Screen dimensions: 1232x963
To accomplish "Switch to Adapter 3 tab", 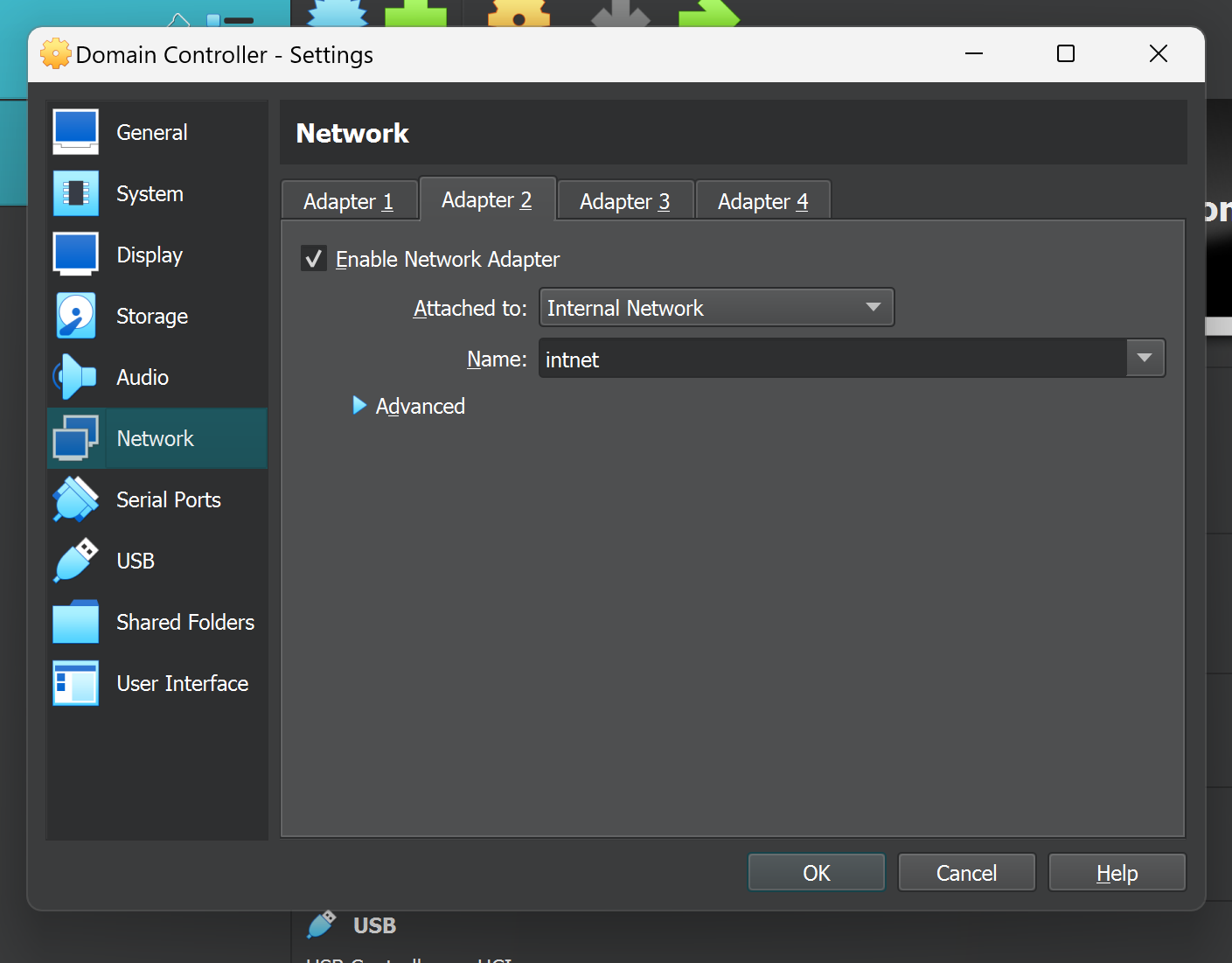I will coord(625,201).
